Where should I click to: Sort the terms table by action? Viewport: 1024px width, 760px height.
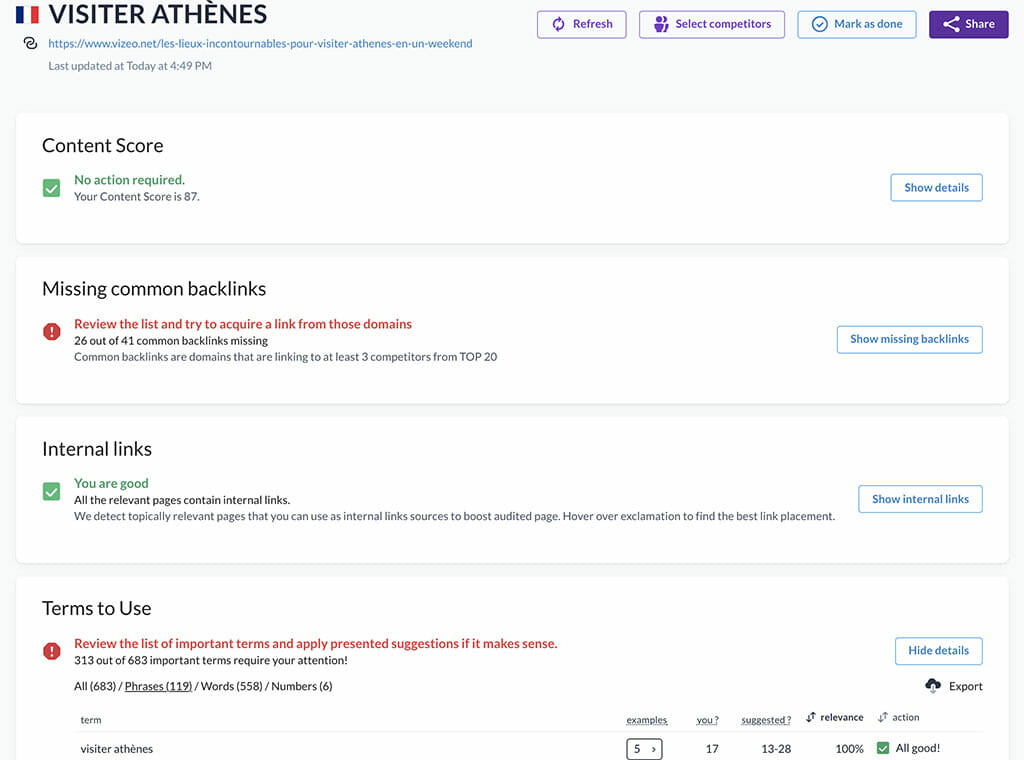(899, 717)
